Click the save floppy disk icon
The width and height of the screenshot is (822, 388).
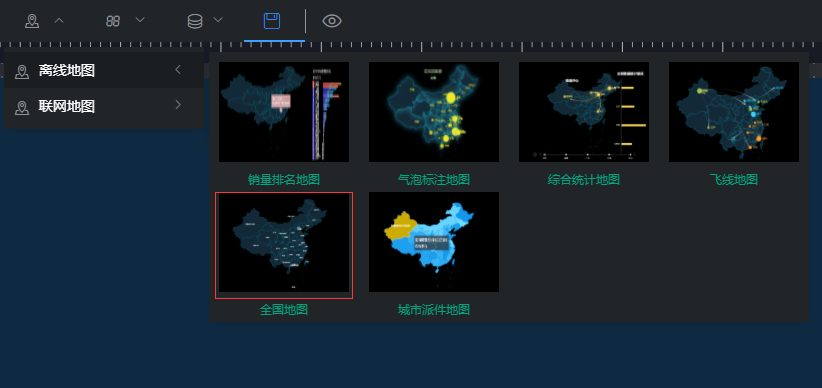tap(272, 21)
